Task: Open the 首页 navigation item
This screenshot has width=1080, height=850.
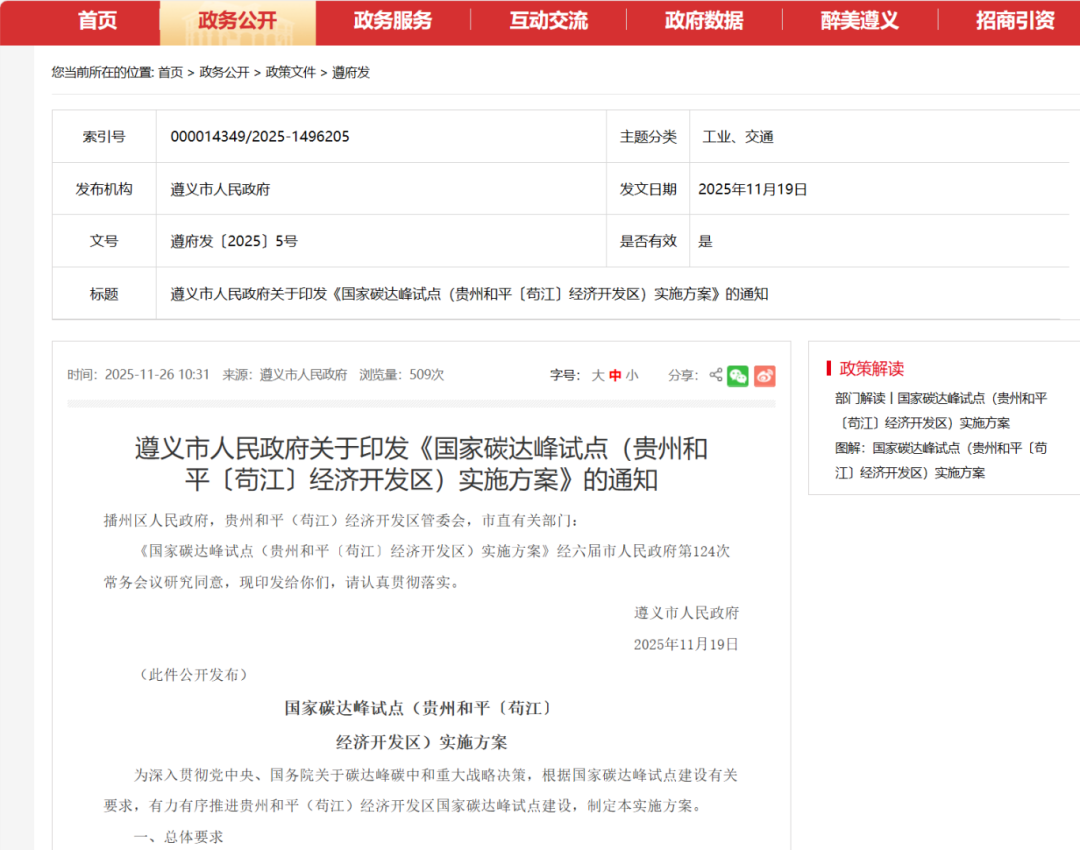Action: (96, 20)
